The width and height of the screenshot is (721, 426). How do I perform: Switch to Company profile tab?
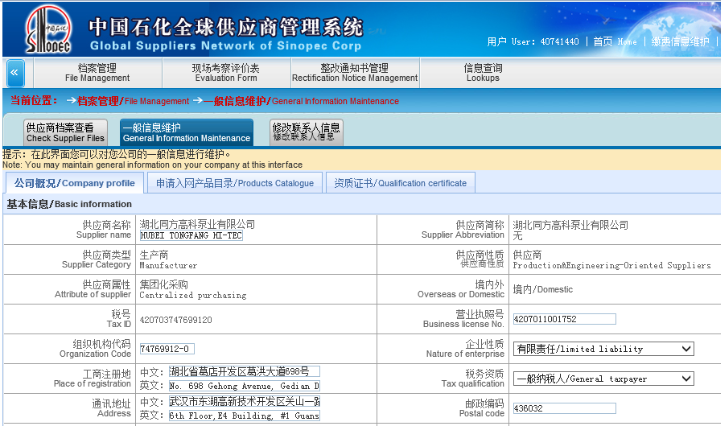(x=74, y=183)
